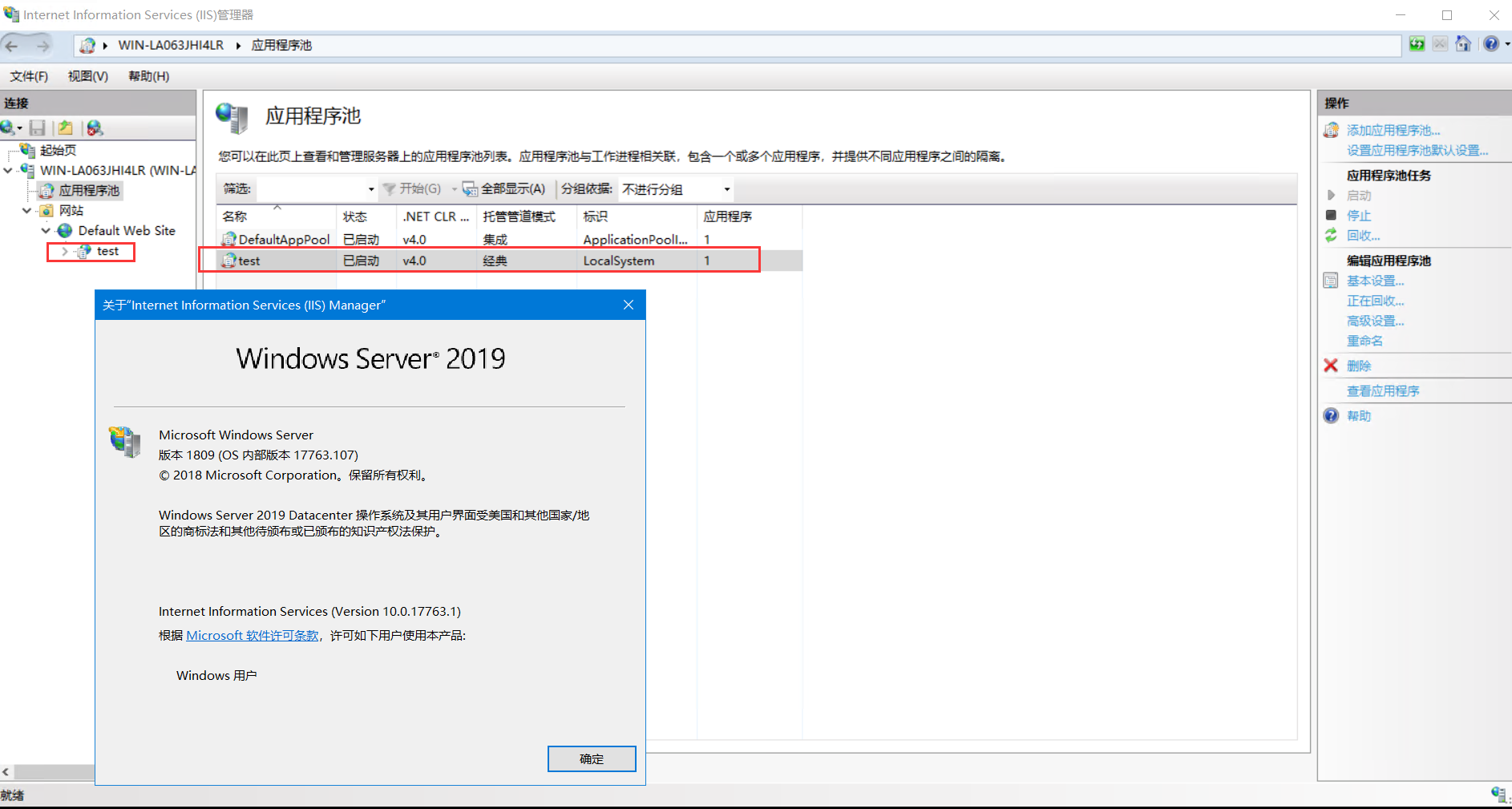Click the 正在回收... action link
The width and height of the screenshot is (1512, 809).
1376,301
